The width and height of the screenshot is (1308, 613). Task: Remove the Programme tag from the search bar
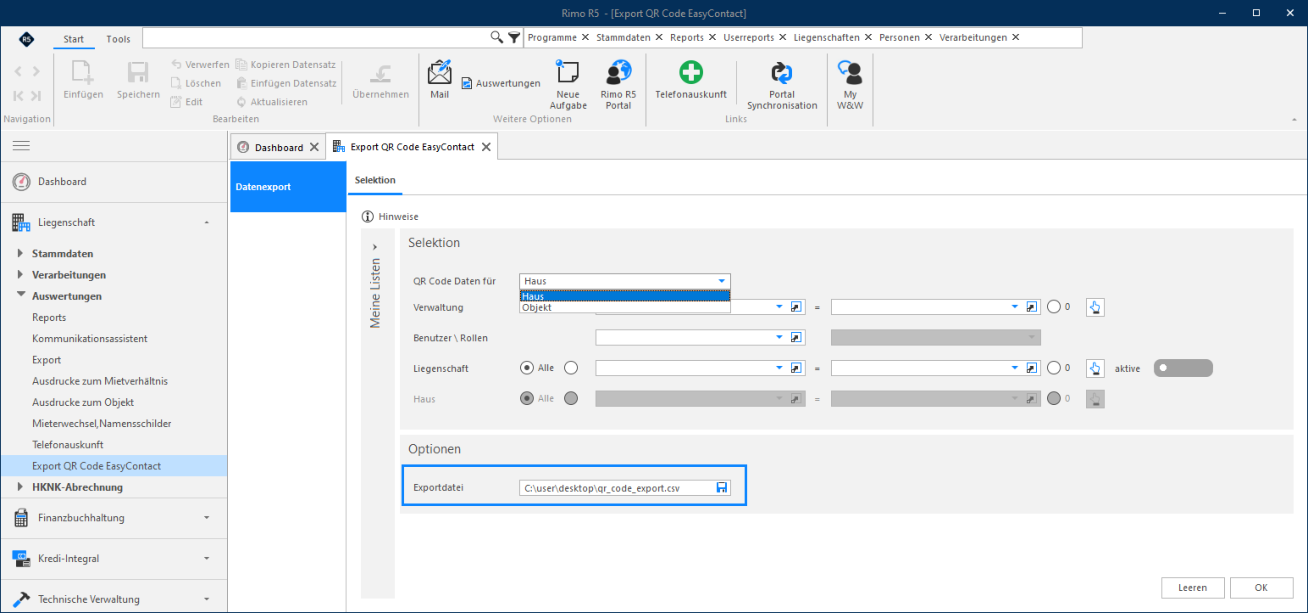(x=584, y=37)
